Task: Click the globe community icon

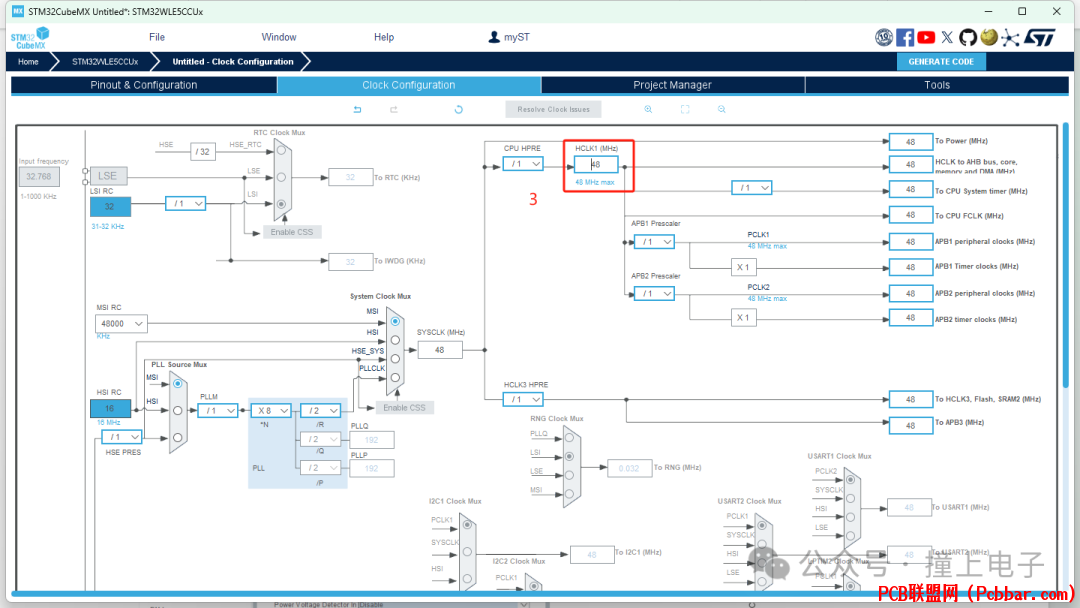Action: click(989, 36)
